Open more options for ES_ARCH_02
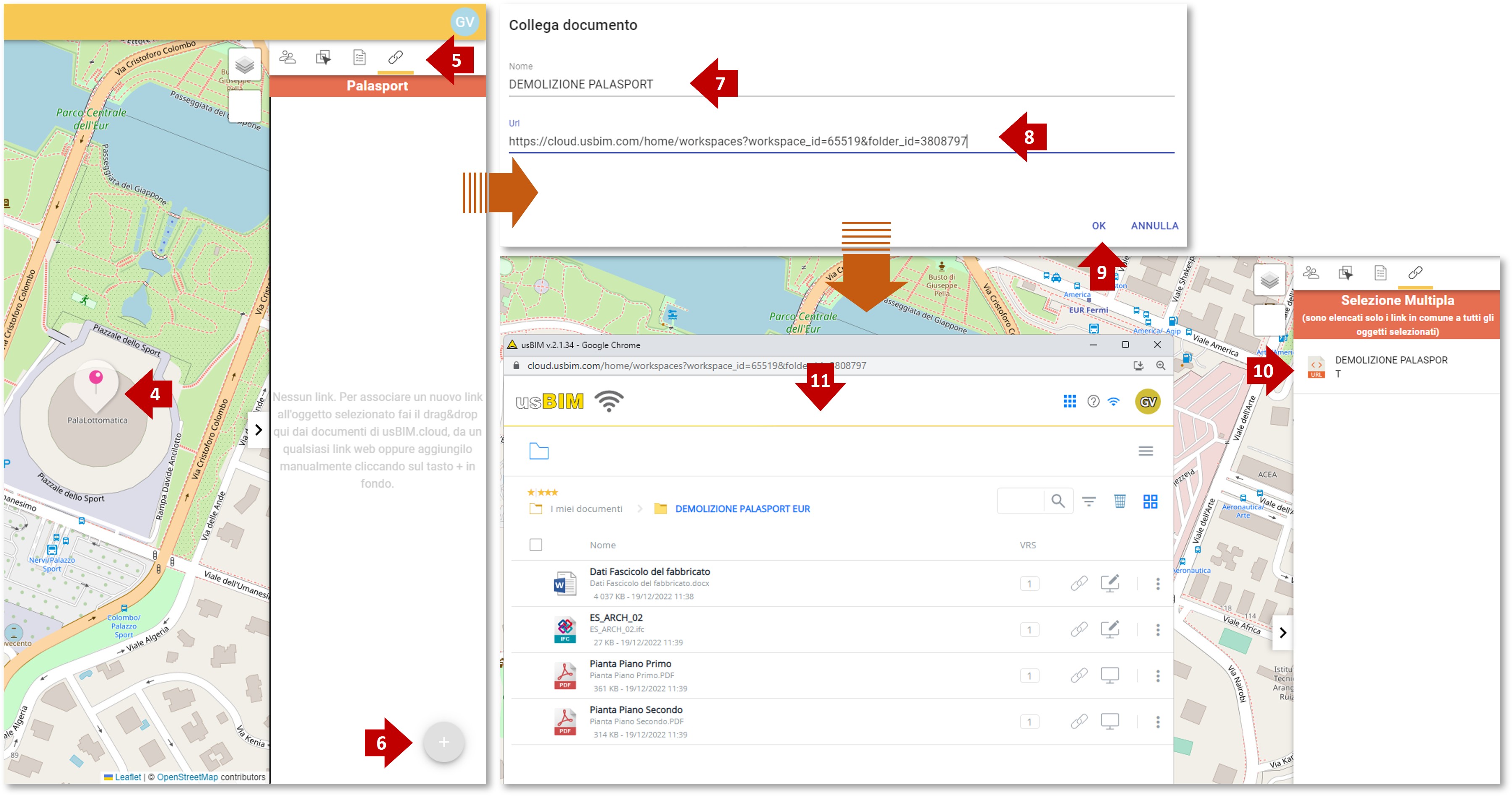This screenshot has height=796, width=1512. pyautogui.click(x=1158, y=630)
